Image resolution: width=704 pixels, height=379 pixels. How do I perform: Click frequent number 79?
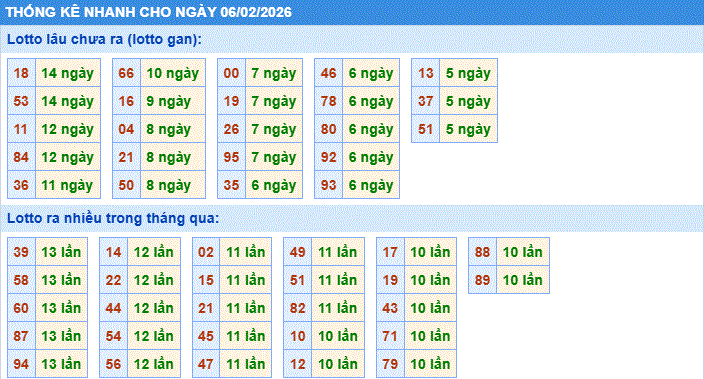tap(390, 363)
